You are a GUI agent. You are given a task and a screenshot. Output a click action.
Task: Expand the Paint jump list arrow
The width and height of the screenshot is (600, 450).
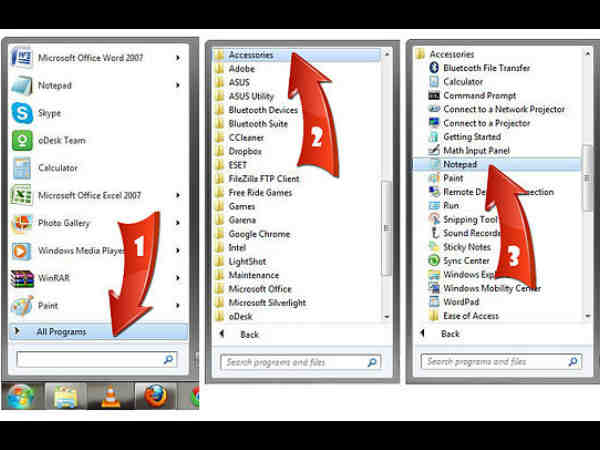click(x=178, y=305)
